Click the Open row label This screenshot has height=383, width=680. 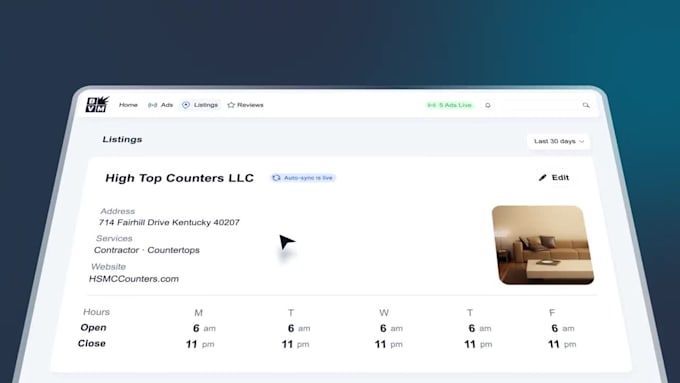93,327
